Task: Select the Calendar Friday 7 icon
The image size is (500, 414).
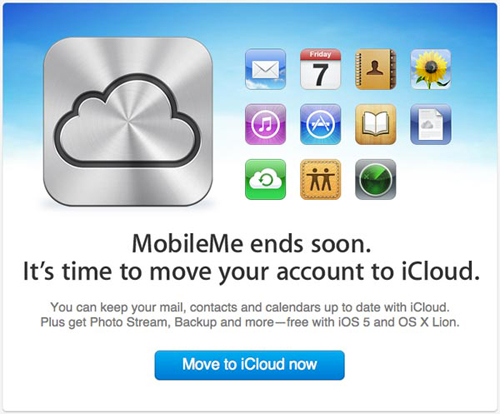Action: coord(320,69)
